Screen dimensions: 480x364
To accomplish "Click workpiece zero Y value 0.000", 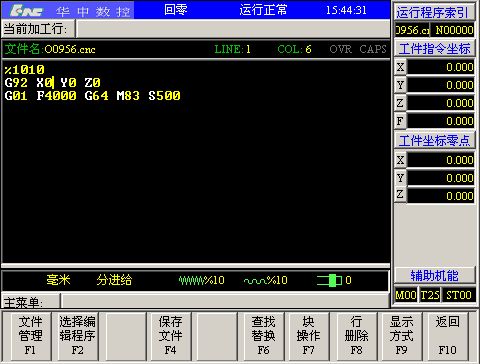I will (x=441, y=178).
